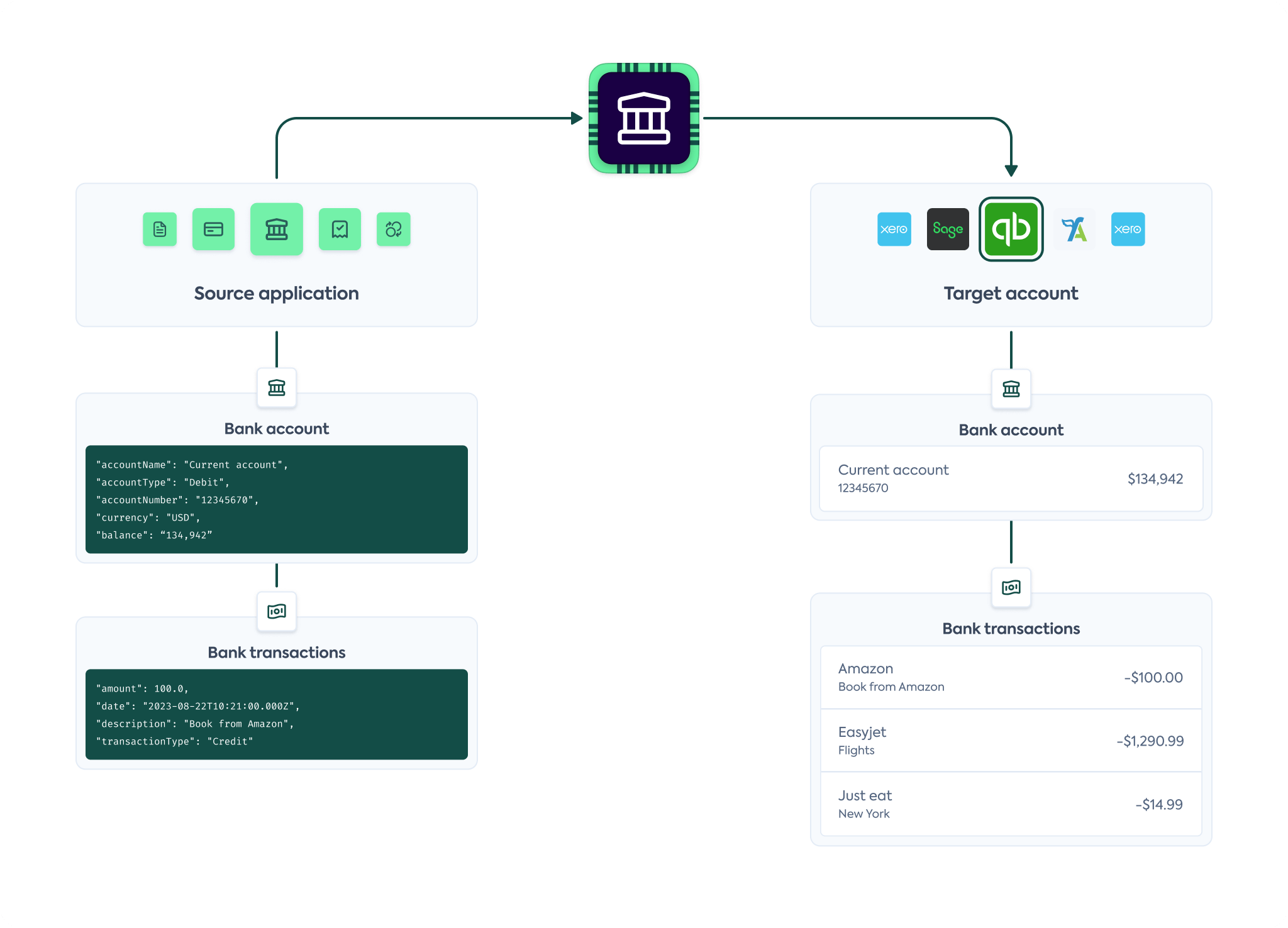
Task: Click the document icon under Source application
Action: coord(160,229)
